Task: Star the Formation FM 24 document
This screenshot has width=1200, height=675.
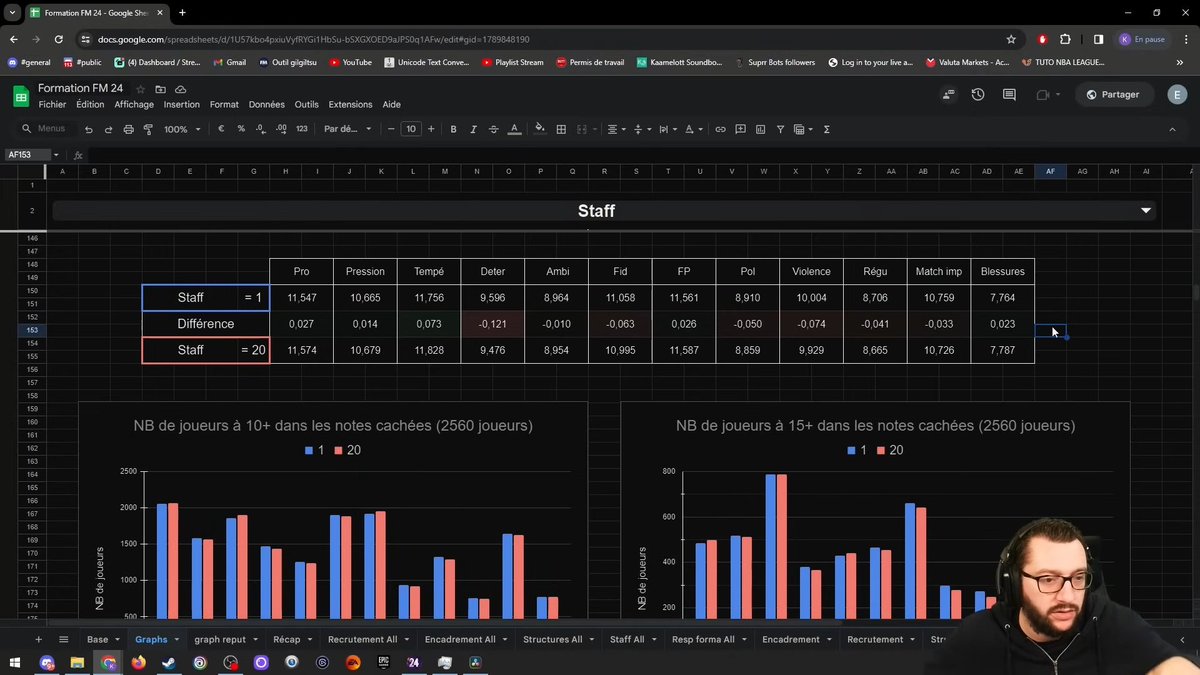Action: click(140, 89)
